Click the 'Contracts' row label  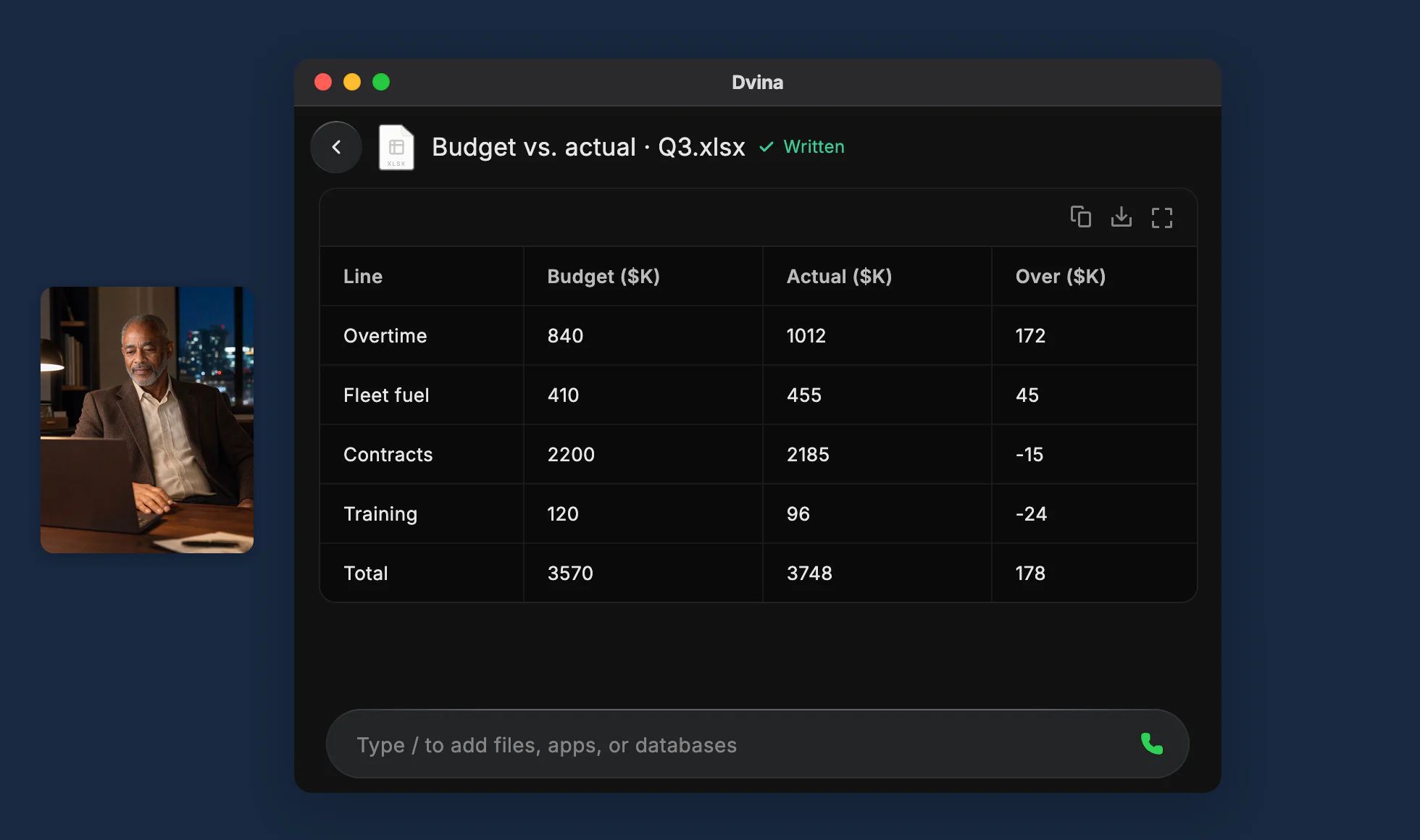tap(388, 454)
